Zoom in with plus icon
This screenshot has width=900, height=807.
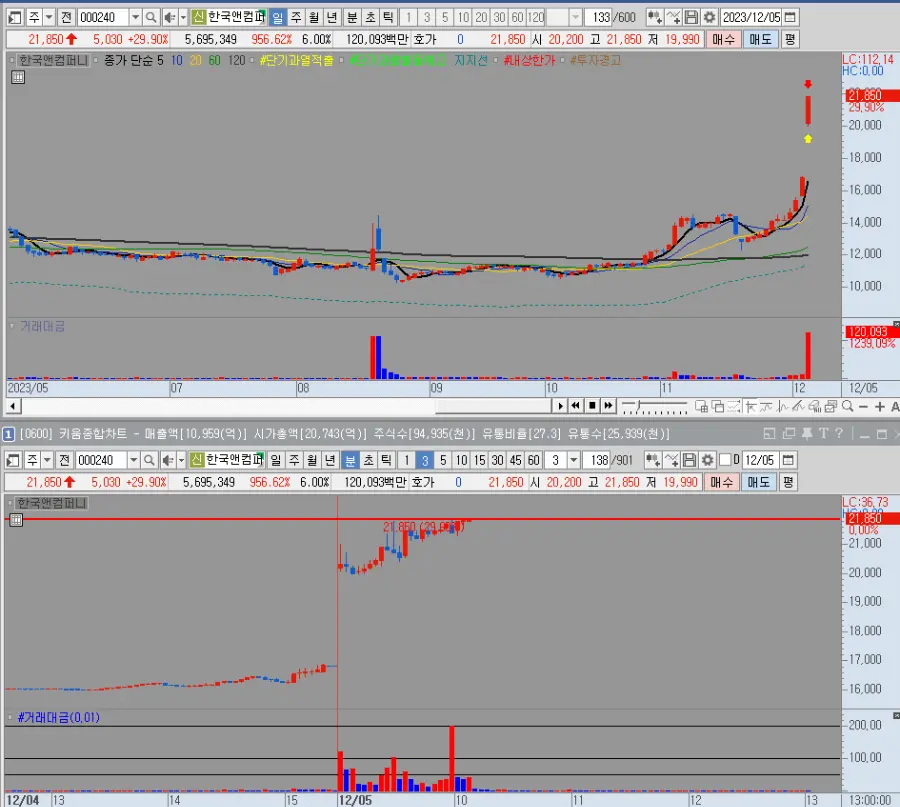coord(879,406)
